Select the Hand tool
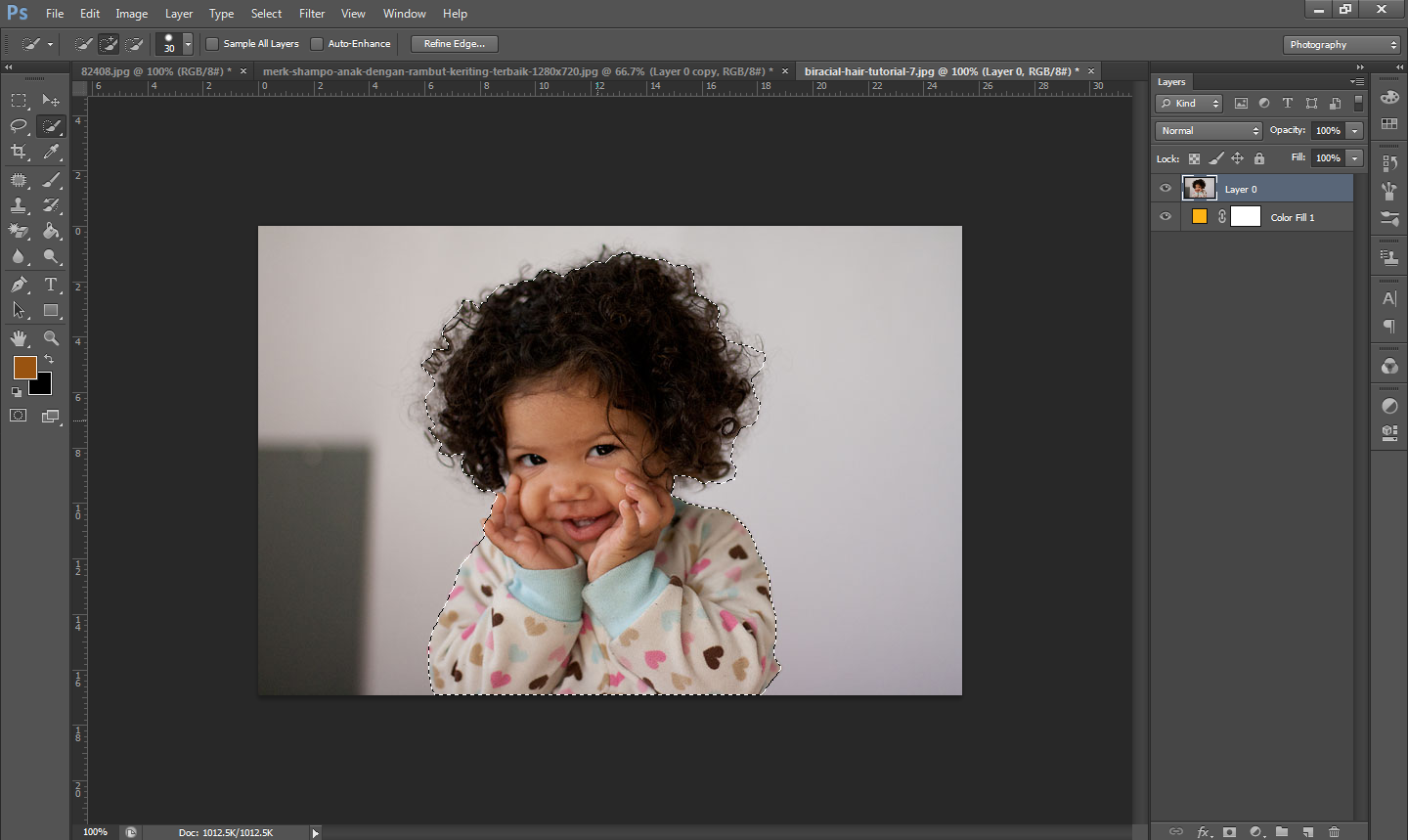 (x=19, y=338)
